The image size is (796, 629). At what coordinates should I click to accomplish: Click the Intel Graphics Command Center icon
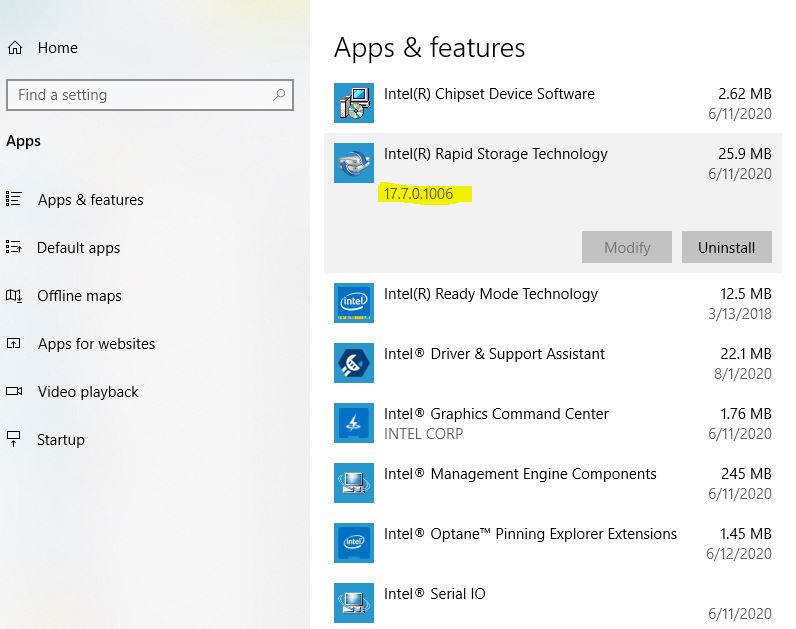coord(354,423)
